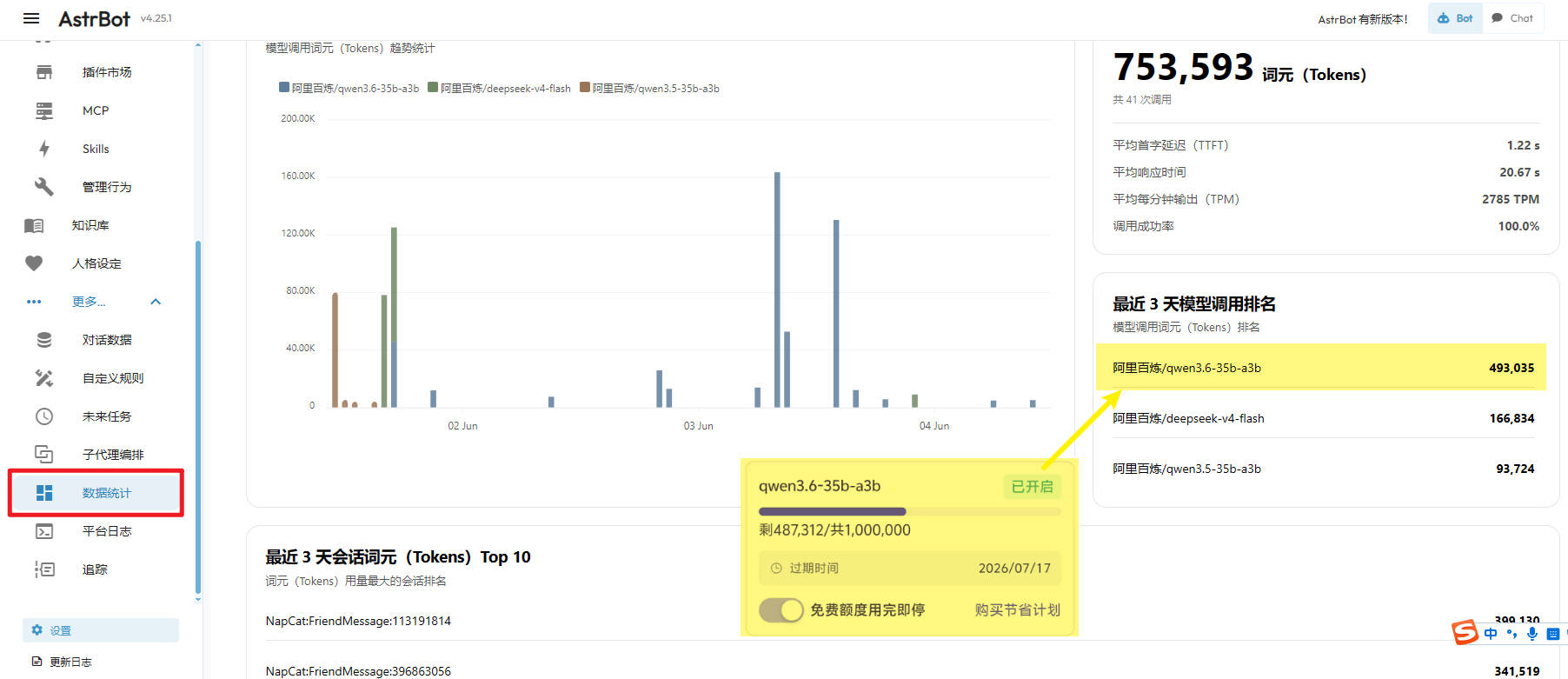The image size is (1568, 679).
Task: Go to the Skills page
Action: point(96,149)
